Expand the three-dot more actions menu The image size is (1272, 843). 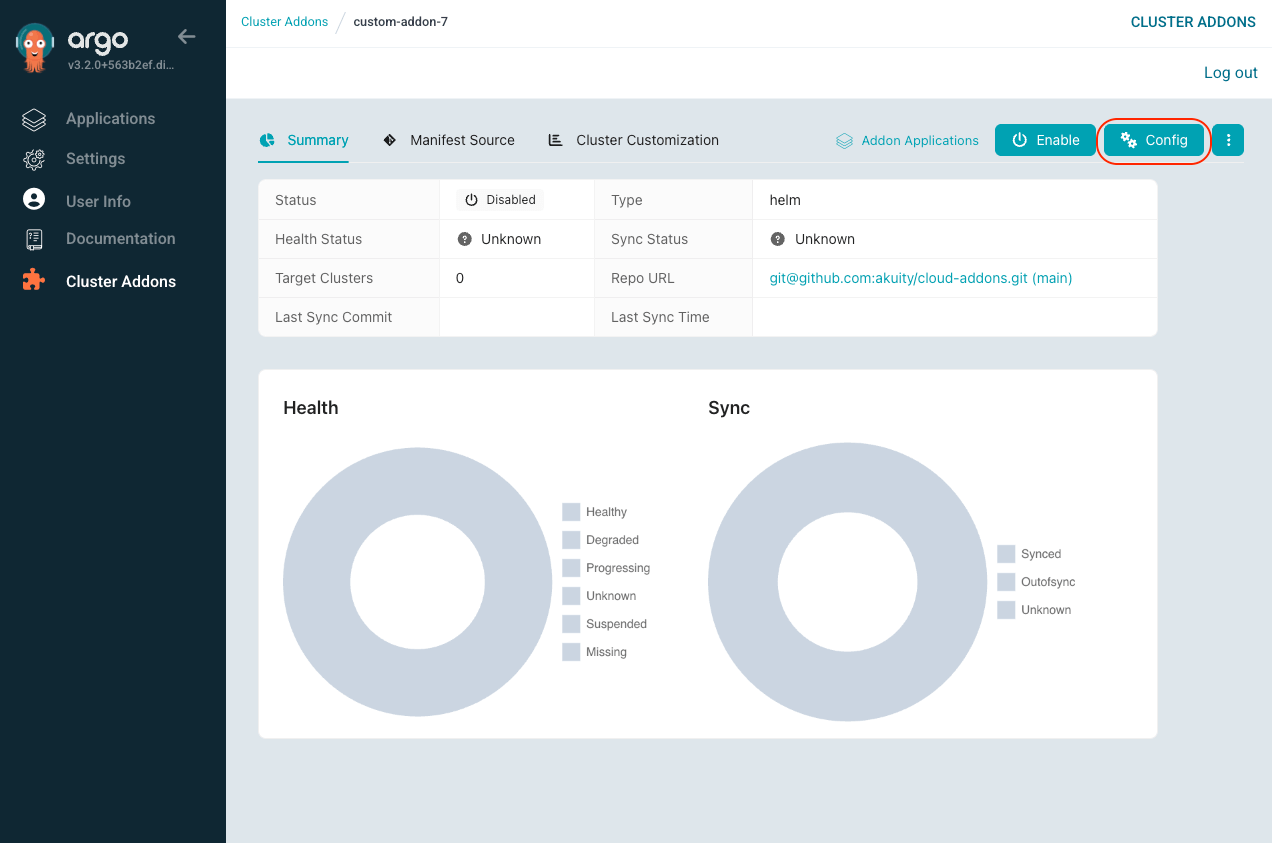coord(1228,140)
